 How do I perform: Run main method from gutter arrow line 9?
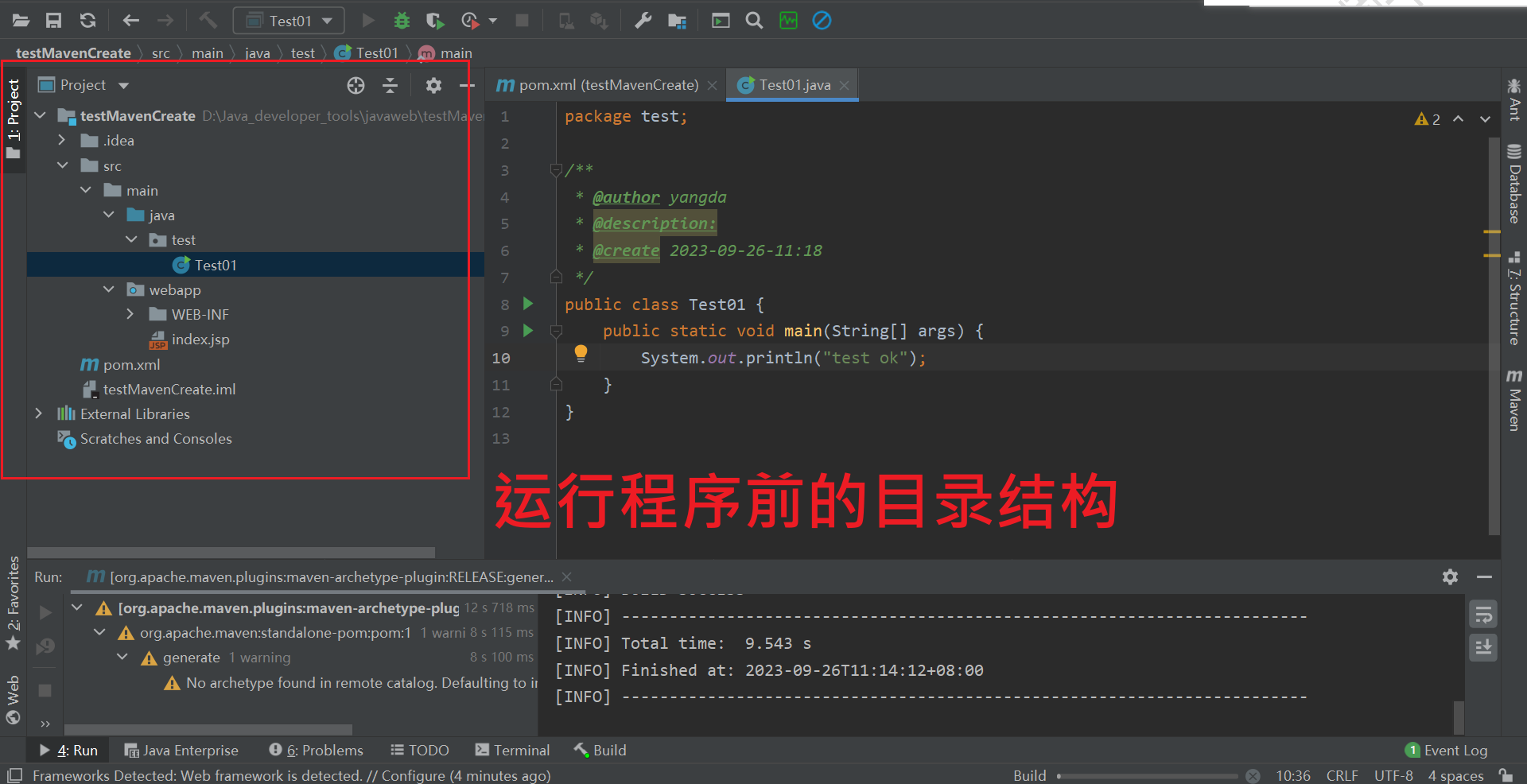pos(527,330)
